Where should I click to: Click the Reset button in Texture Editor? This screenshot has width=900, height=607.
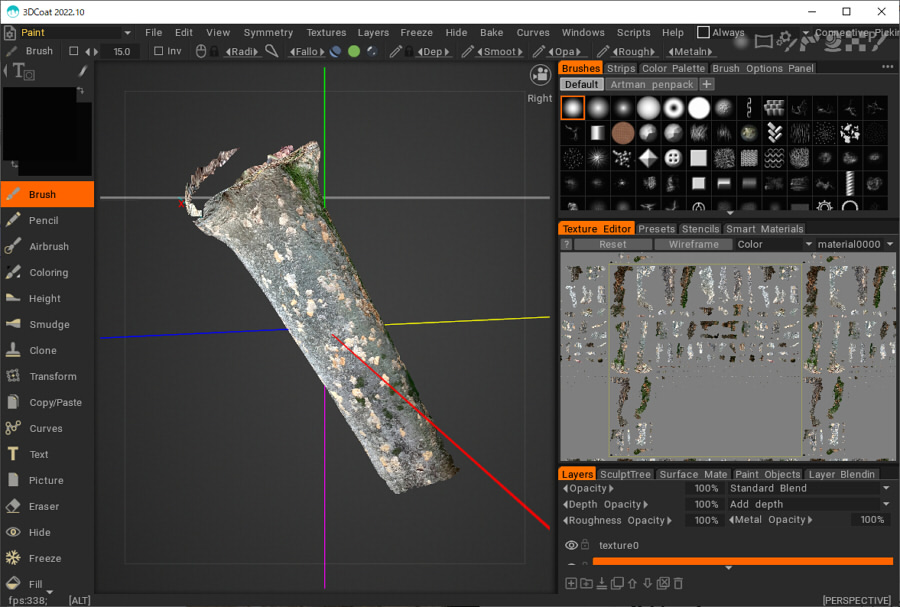(x=612, y=244)
